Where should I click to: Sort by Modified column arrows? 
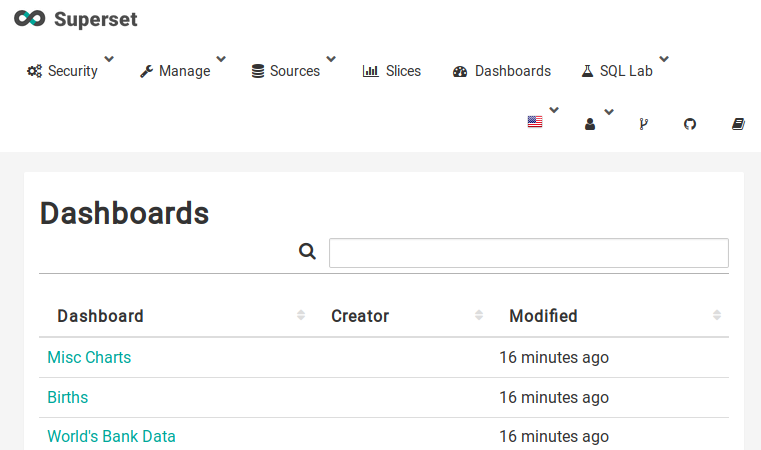[x=717, y=315]
